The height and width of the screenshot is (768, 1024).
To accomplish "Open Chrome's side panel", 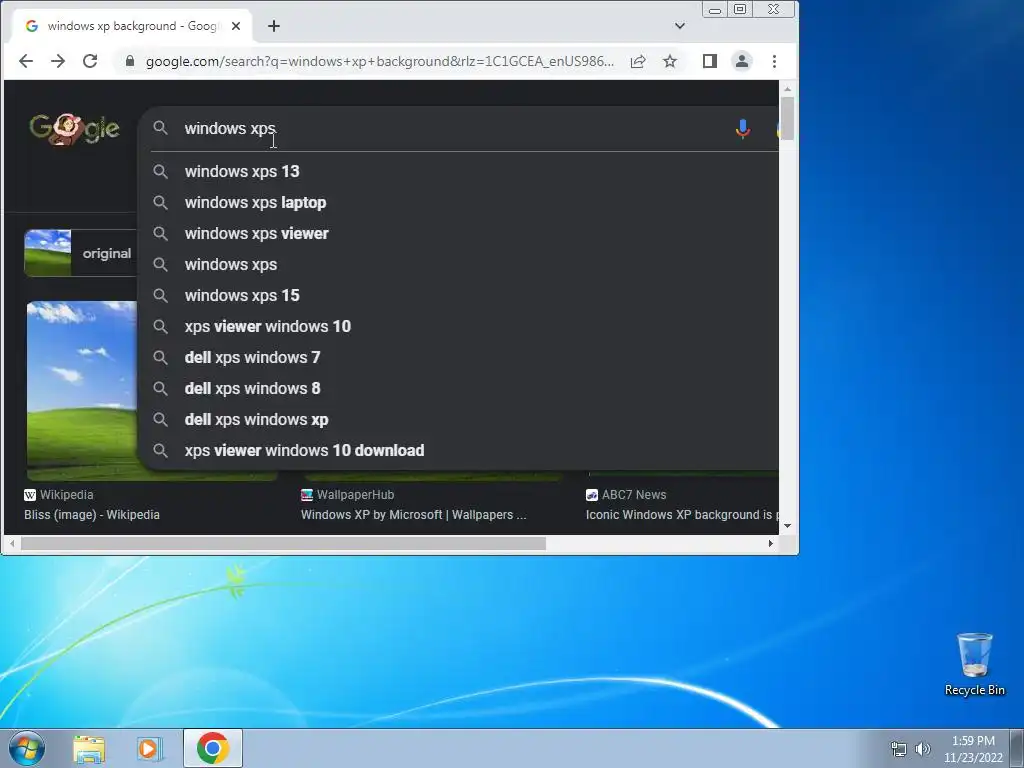I will coord(710,61).
